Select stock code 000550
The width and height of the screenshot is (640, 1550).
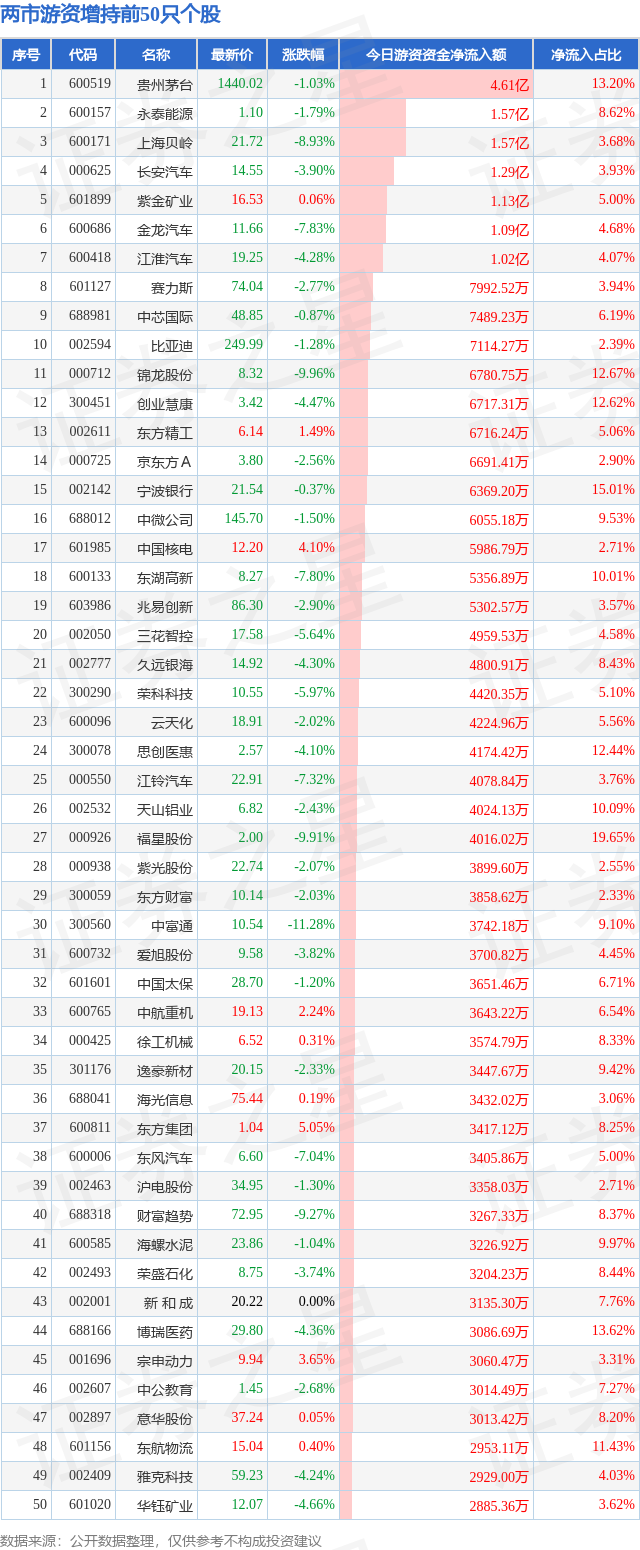[90, 780]
